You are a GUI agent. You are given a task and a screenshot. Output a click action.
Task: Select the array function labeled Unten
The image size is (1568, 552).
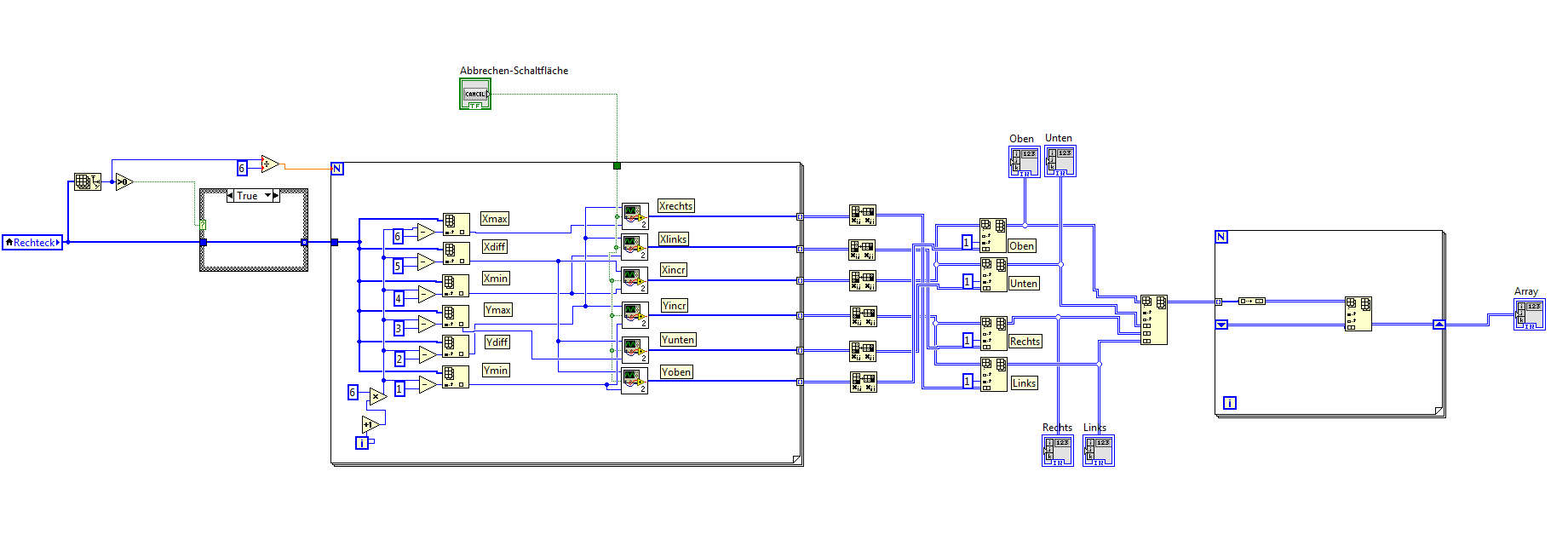pos(993,274)
